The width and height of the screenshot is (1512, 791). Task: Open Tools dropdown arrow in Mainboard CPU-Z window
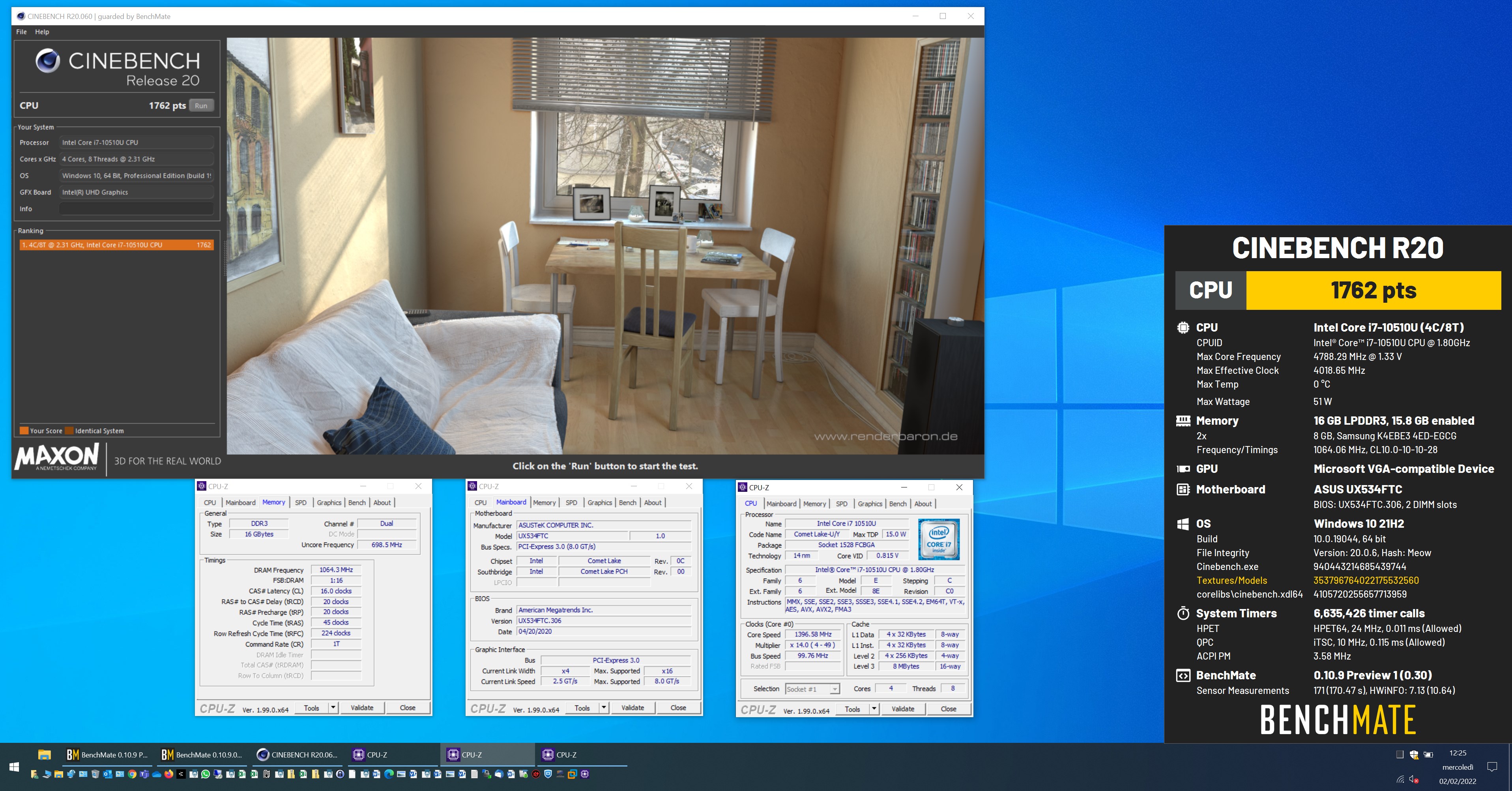604,708
